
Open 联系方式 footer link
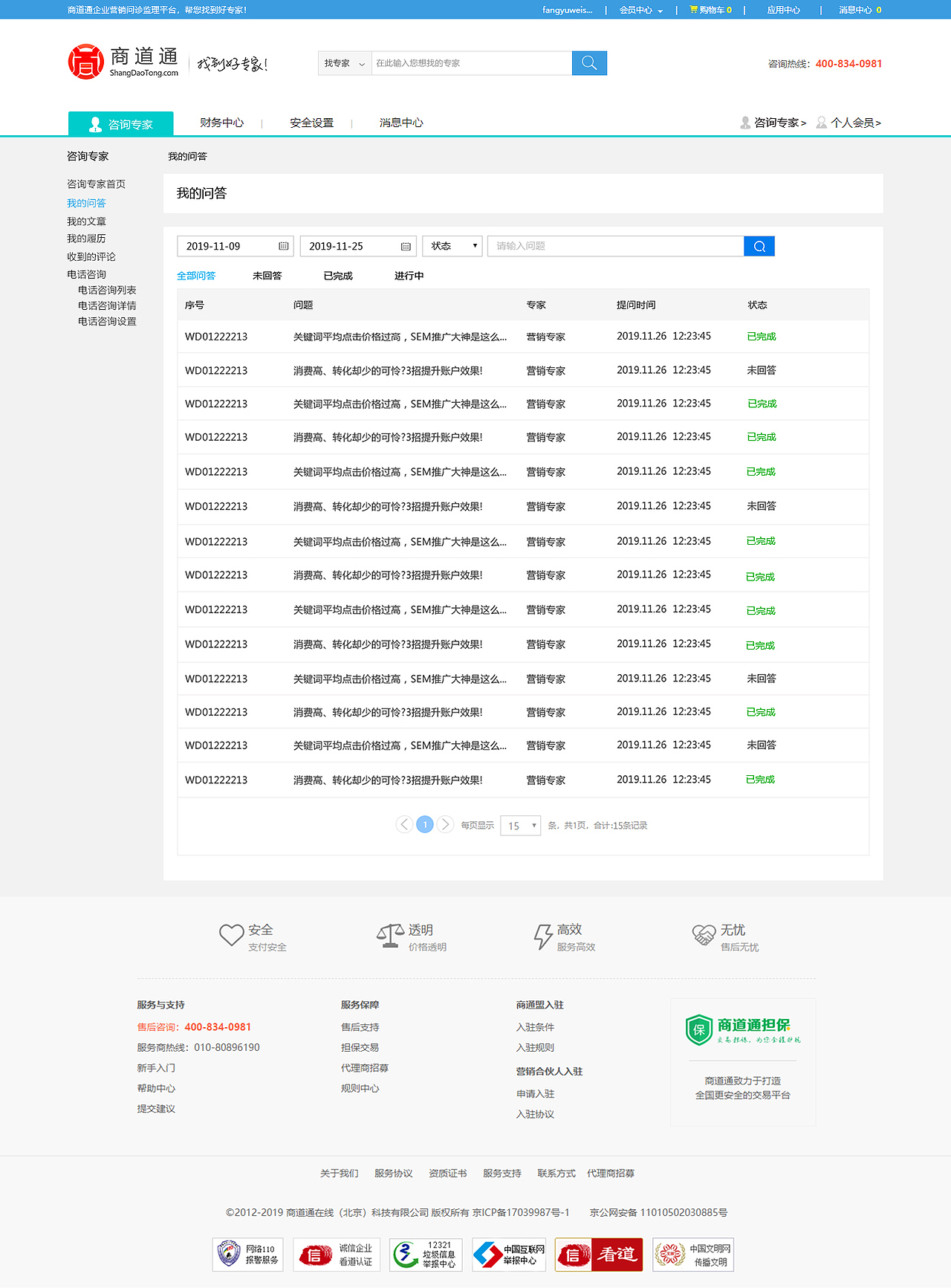click(556, 1174)
